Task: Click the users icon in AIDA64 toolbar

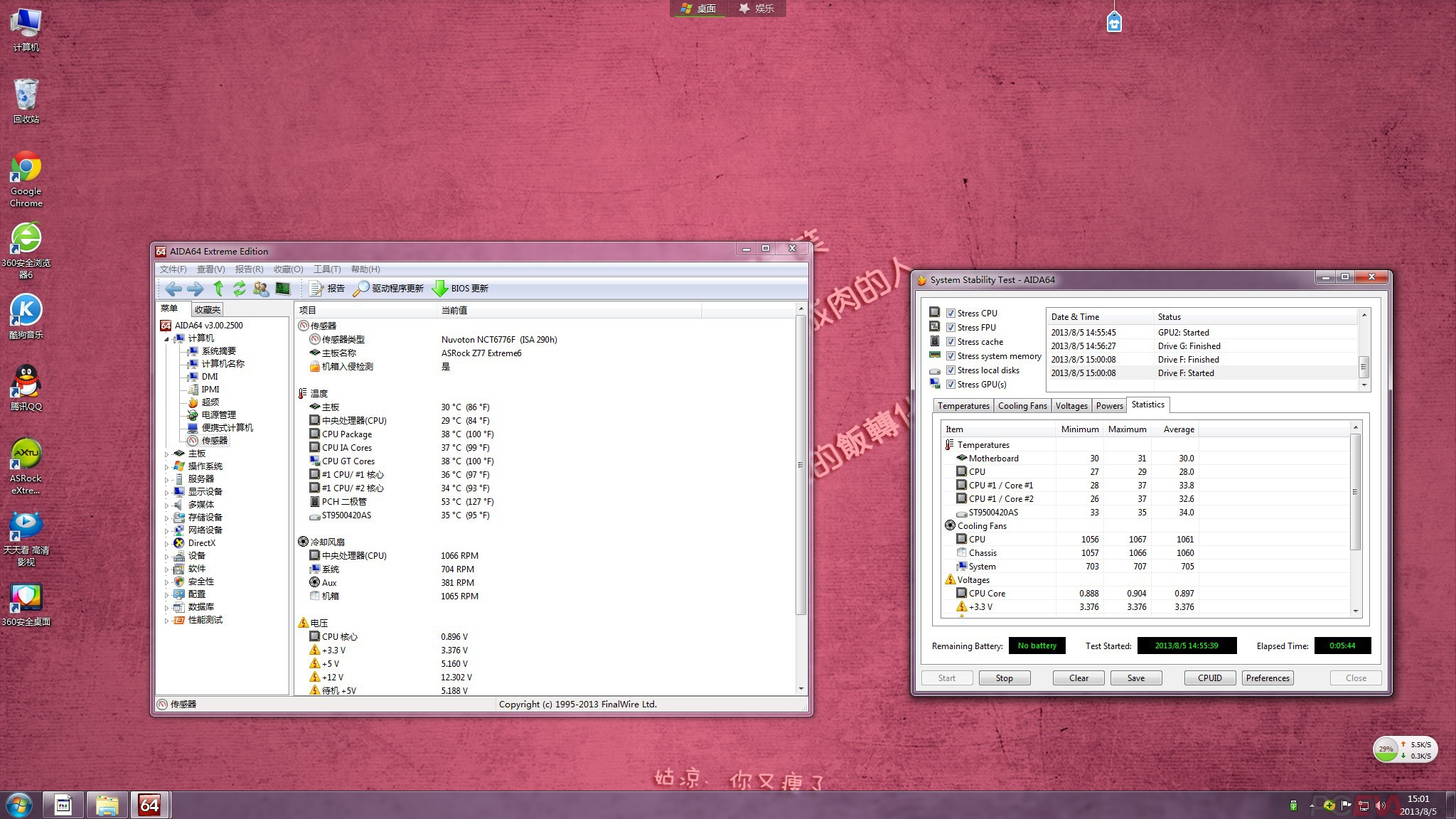Action: coord(261,288)
